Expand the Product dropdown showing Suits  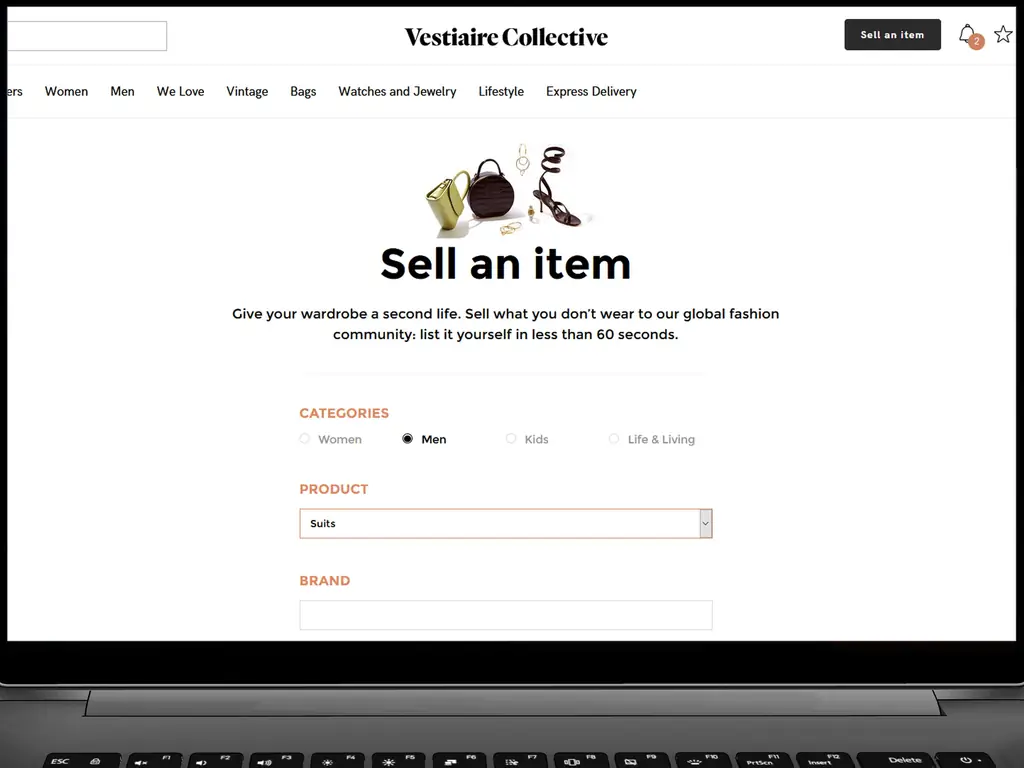pyautogui.click(x=506, y=524)
